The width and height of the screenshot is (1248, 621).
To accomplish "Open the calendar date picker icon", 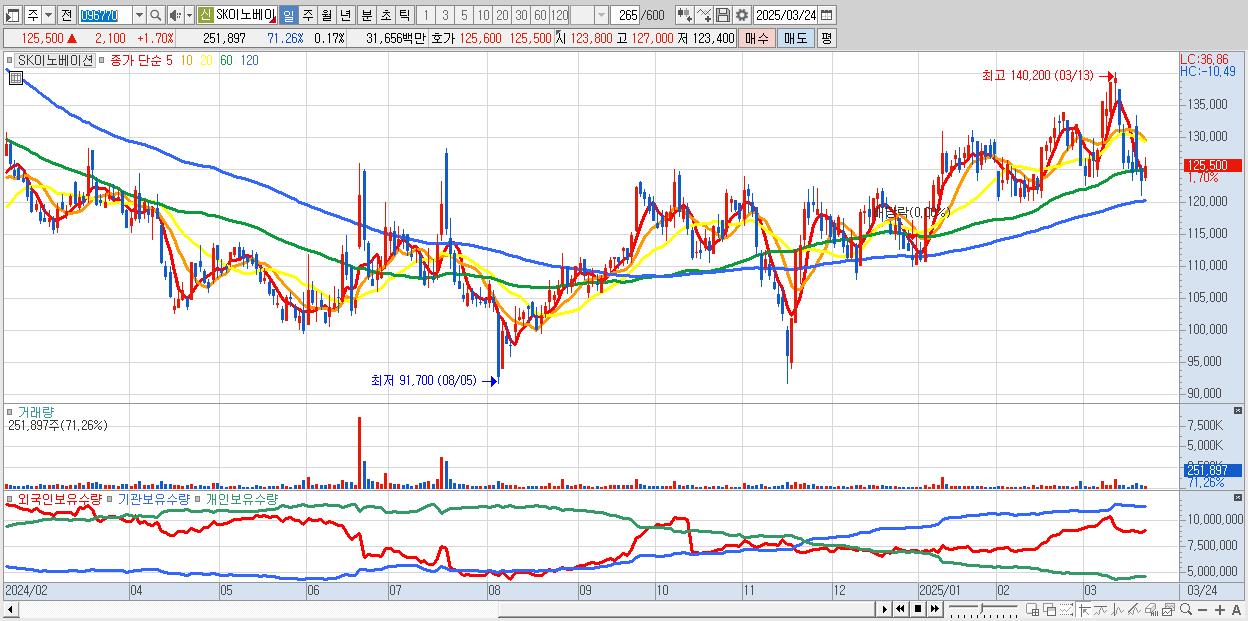I will tap(827, 15).
